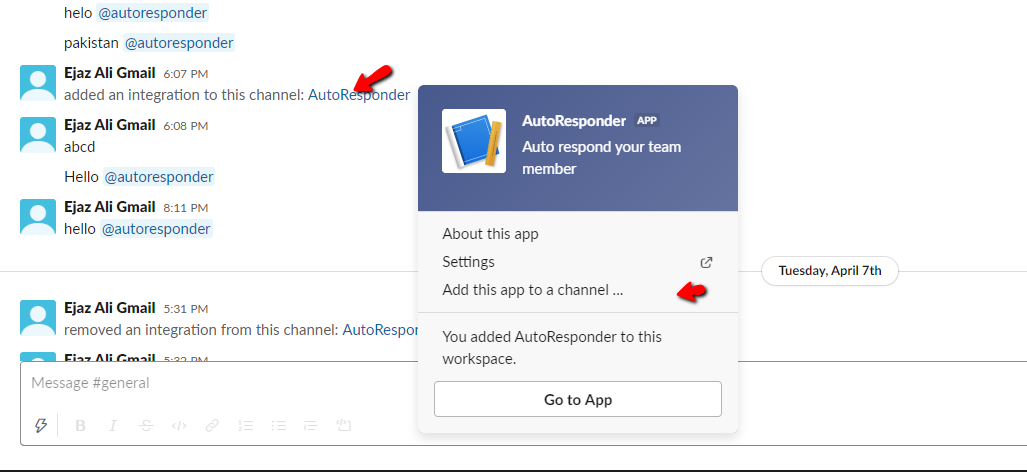The width and height of the screenshot is (1027, 472).
Task: Click the 6:07 PM timestamp
Action: 185,74
